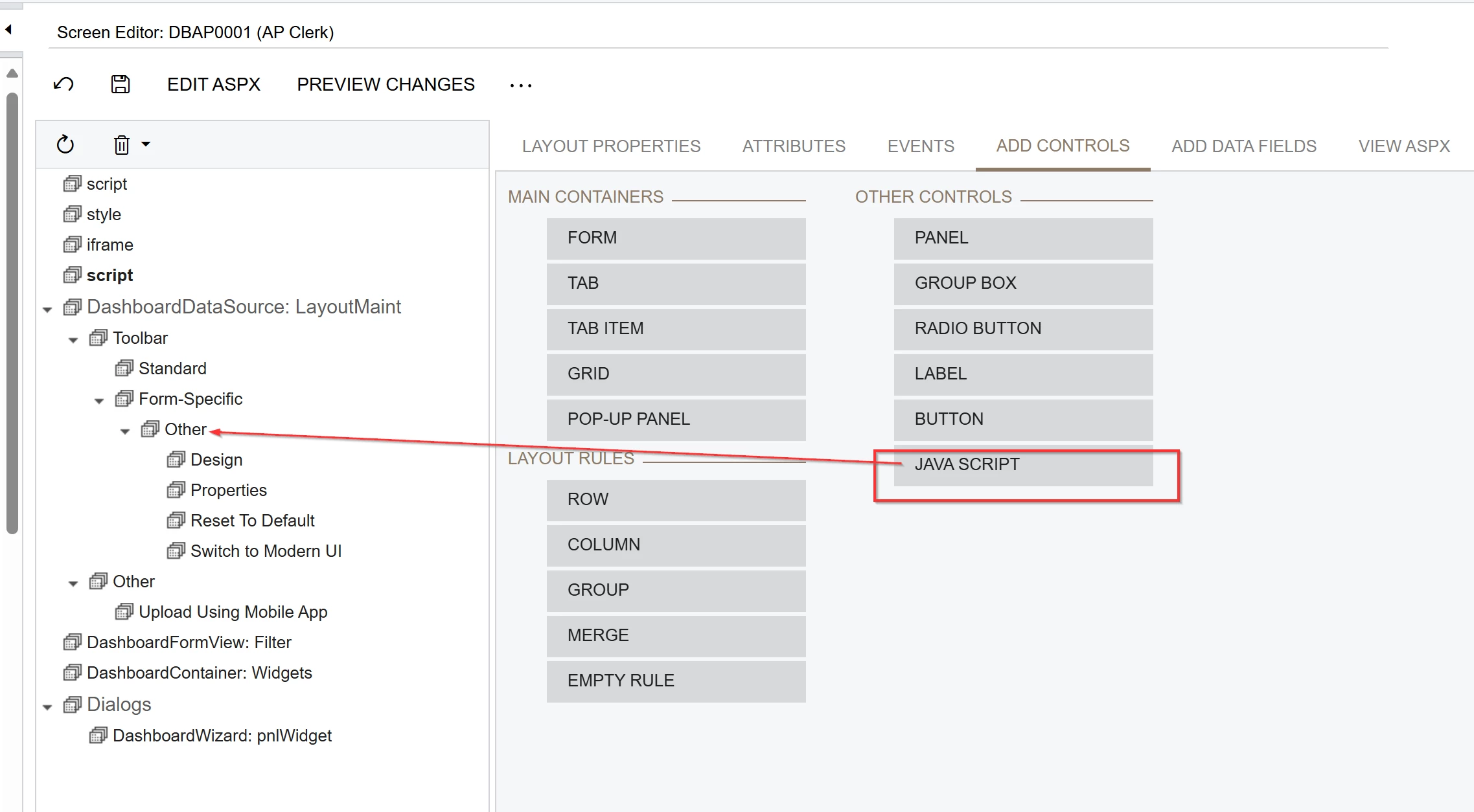Click the trash delete icon
The width and height of the screenshot is (1474, 812).
click(x=122, y=144)
